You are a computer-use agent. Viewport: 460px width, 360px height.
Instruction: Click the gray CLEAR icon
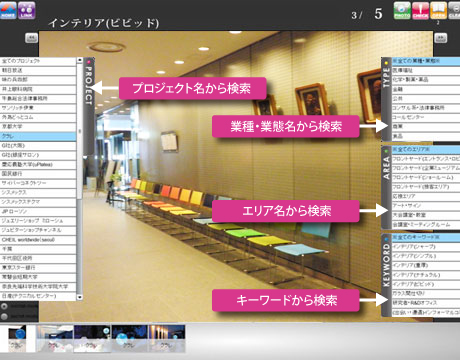tap(454, 10)
